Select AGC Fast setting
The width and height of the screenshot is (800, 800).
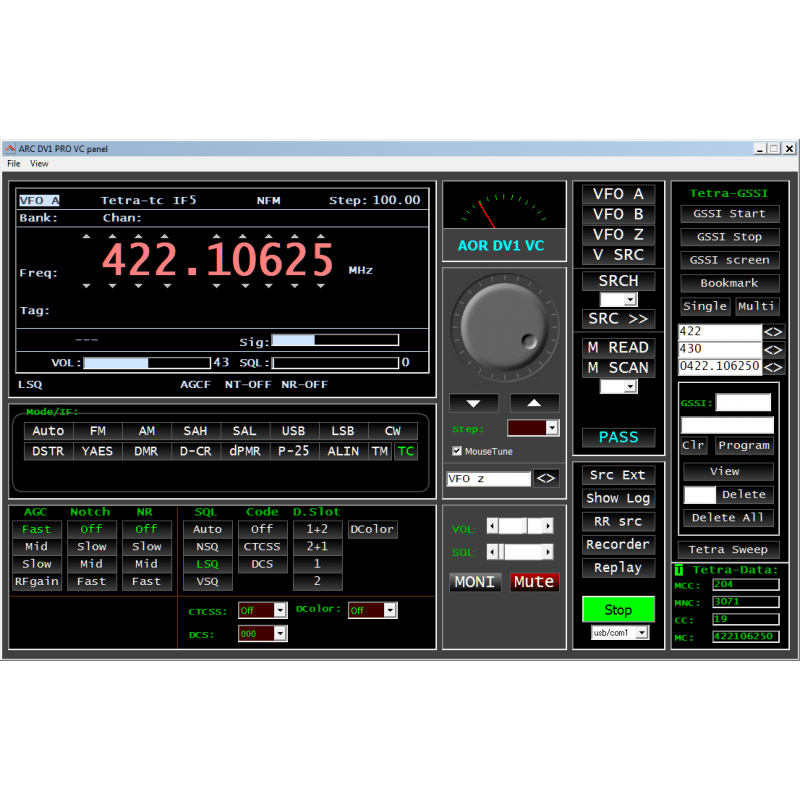[37, 529]
